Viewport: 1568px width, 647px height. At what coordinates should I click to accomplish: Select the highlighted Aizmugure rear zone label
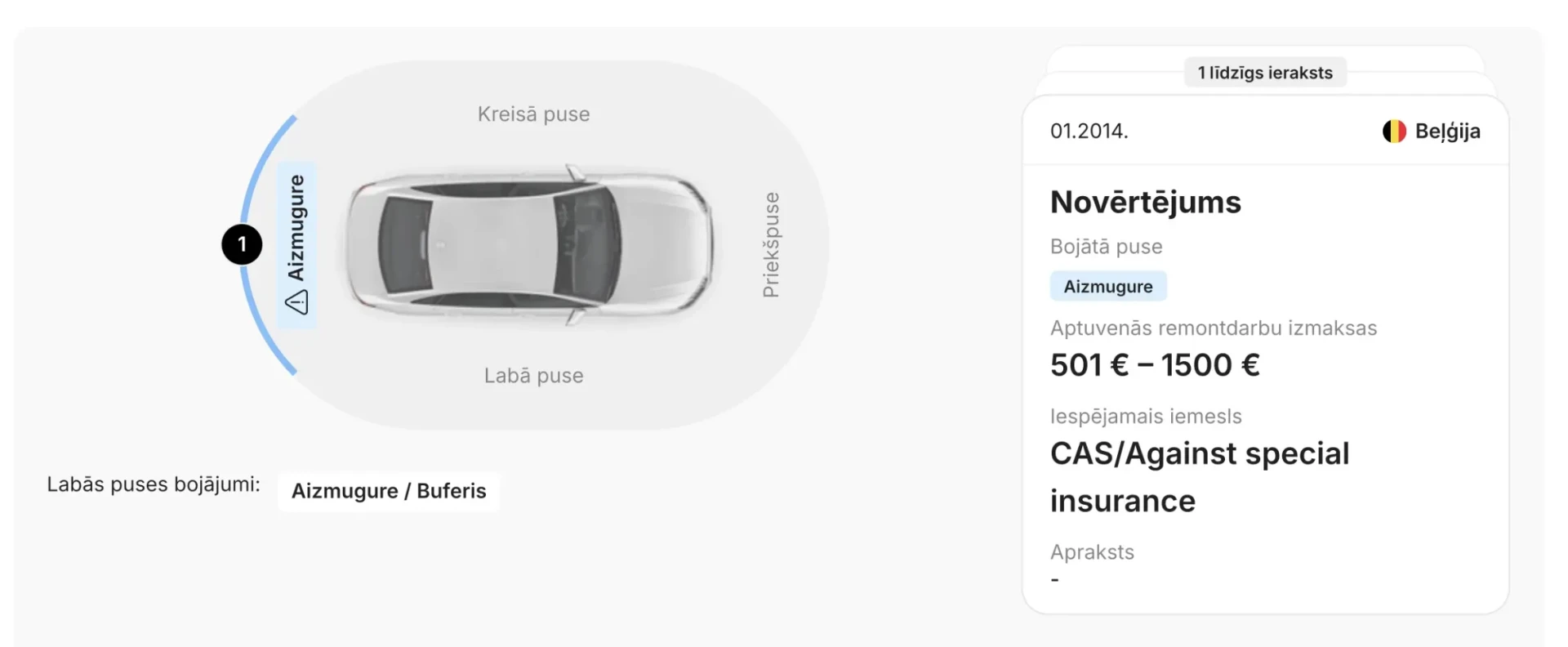pyautogui.click(x=296, y=229)
